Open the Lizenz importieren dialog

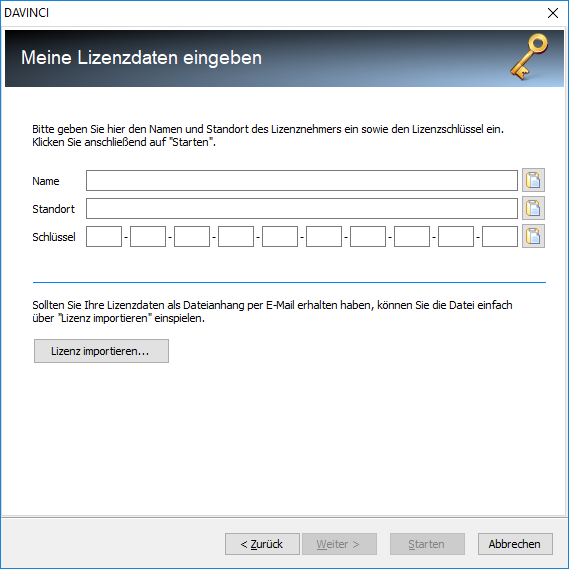101,351
